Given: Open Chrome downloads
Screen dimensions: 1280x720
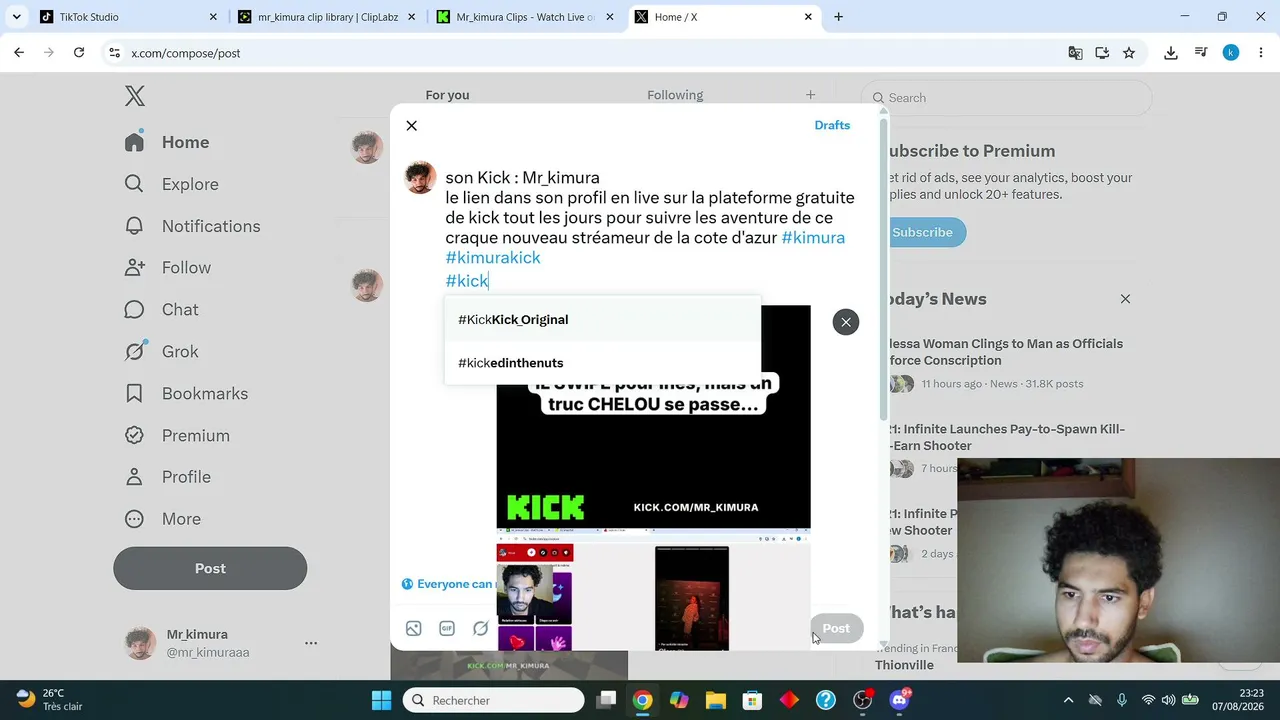Looking at the screenshot, I should [x=1171, y=53].
